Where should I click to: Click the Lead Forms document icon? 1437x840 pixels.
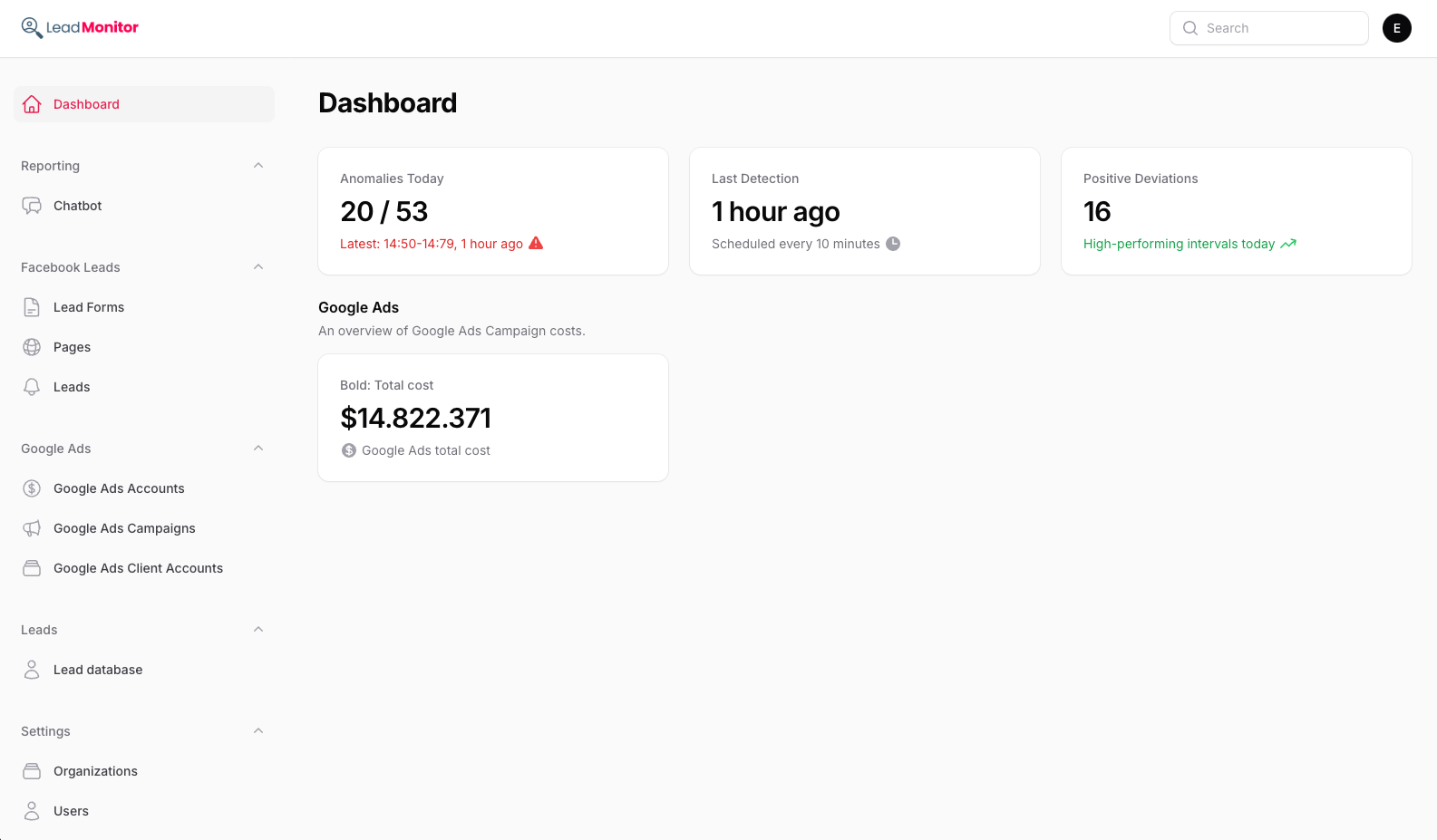point(32,307)
